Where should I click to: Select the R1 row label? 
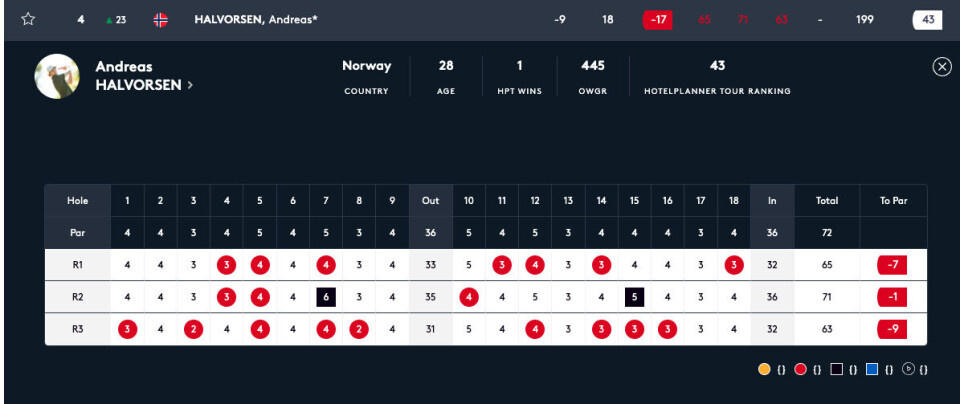tap(77, 265)
